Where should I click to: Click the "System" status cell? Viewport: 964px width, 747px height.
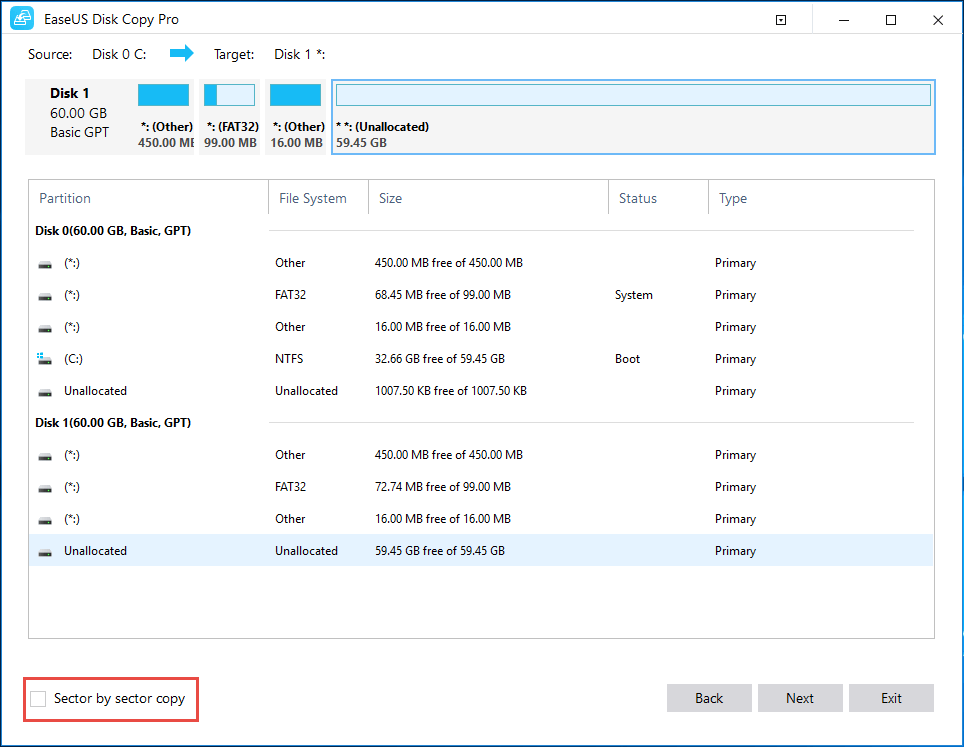point(634,295)
